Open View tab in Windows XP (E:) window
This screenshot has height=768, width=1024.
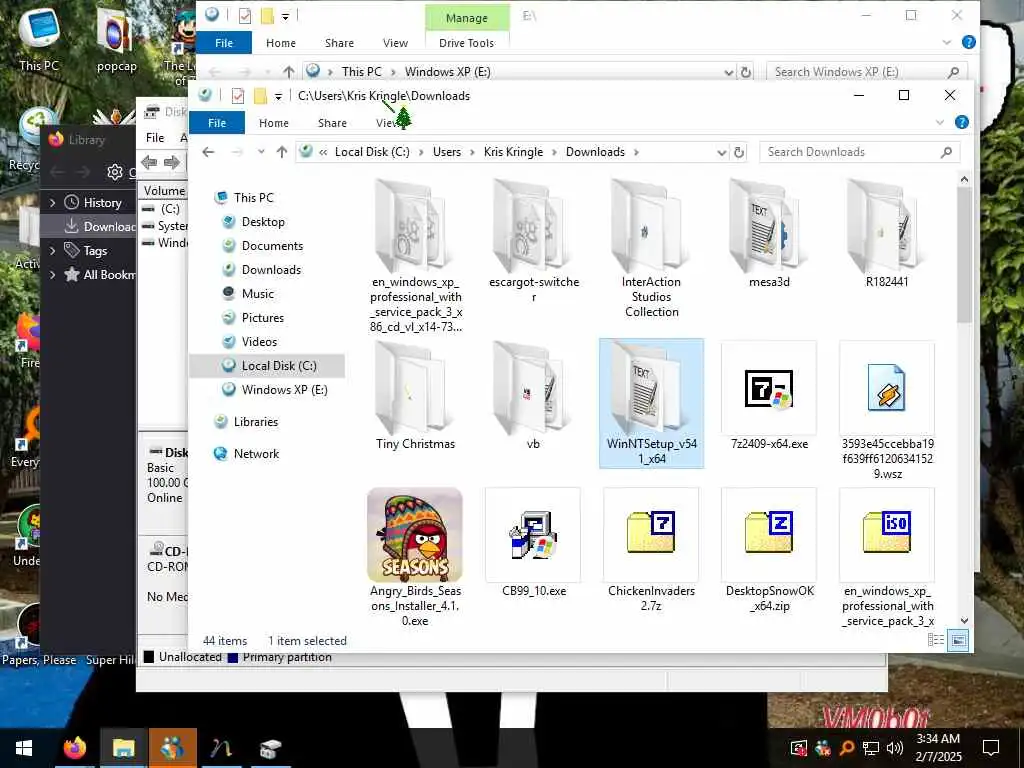point(395,43)
